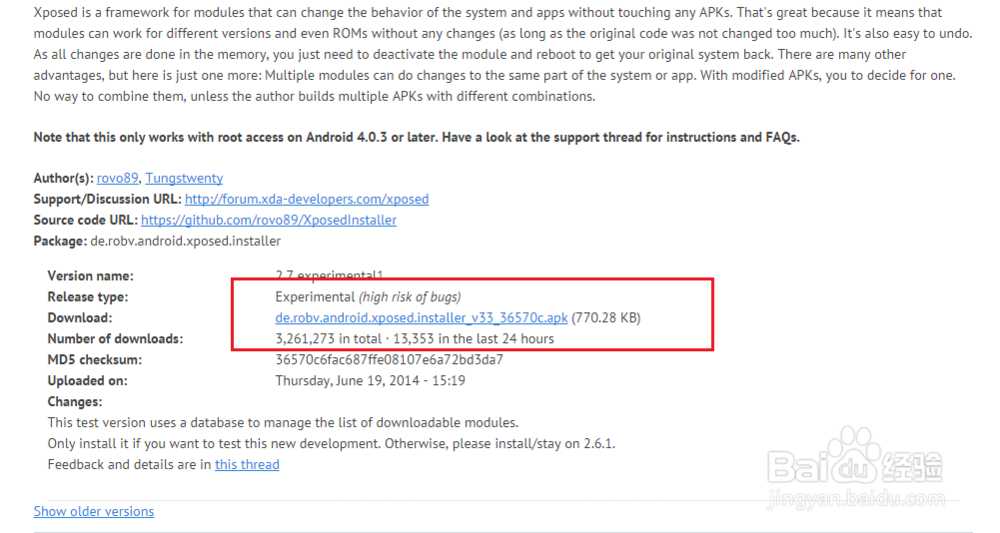Image resolution: width=1000 pixels, height=533 pixels.
Task: Click the "Experimental (high risk of bugs)" text
Action: [368, 297]
